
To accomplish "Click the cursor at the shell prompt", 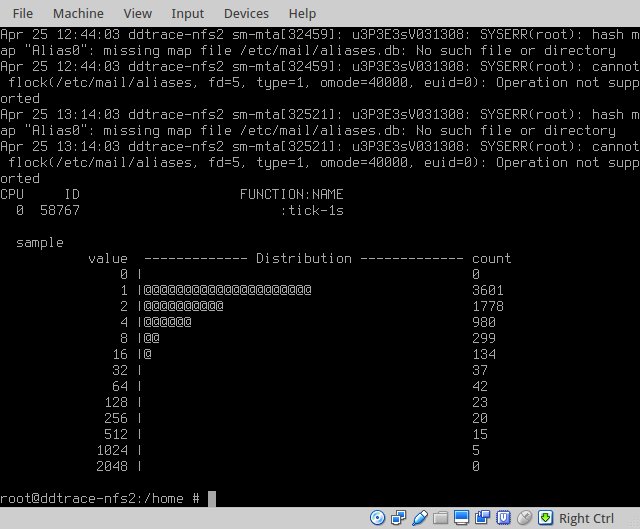I will (212, 498).
